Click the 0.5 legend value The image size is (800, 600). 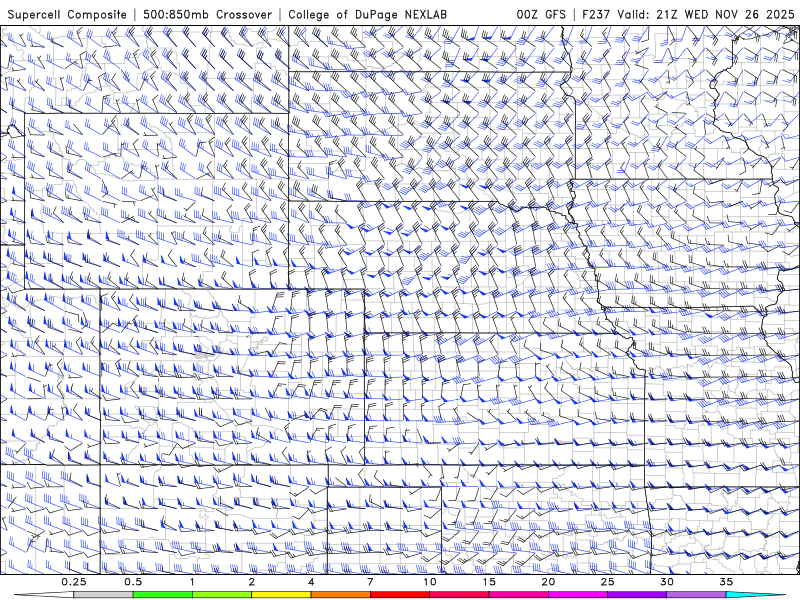[x=133, y=582]
